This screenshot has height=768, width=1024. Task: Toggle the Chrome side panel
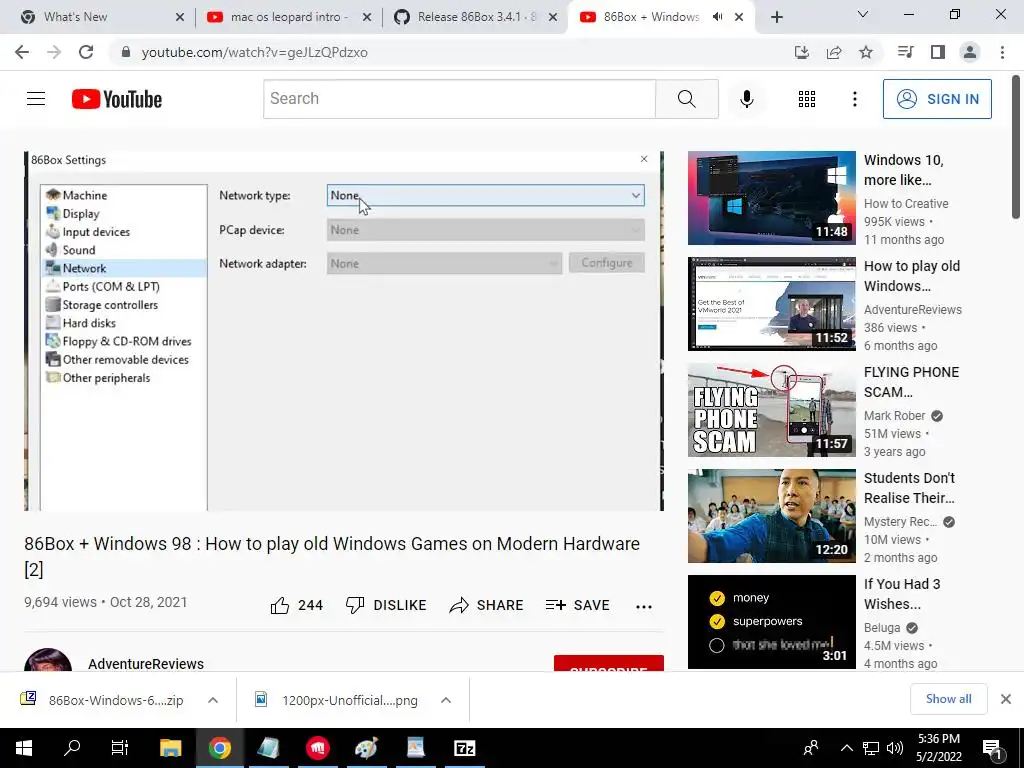pyautogui.click(x=938, y=52)
